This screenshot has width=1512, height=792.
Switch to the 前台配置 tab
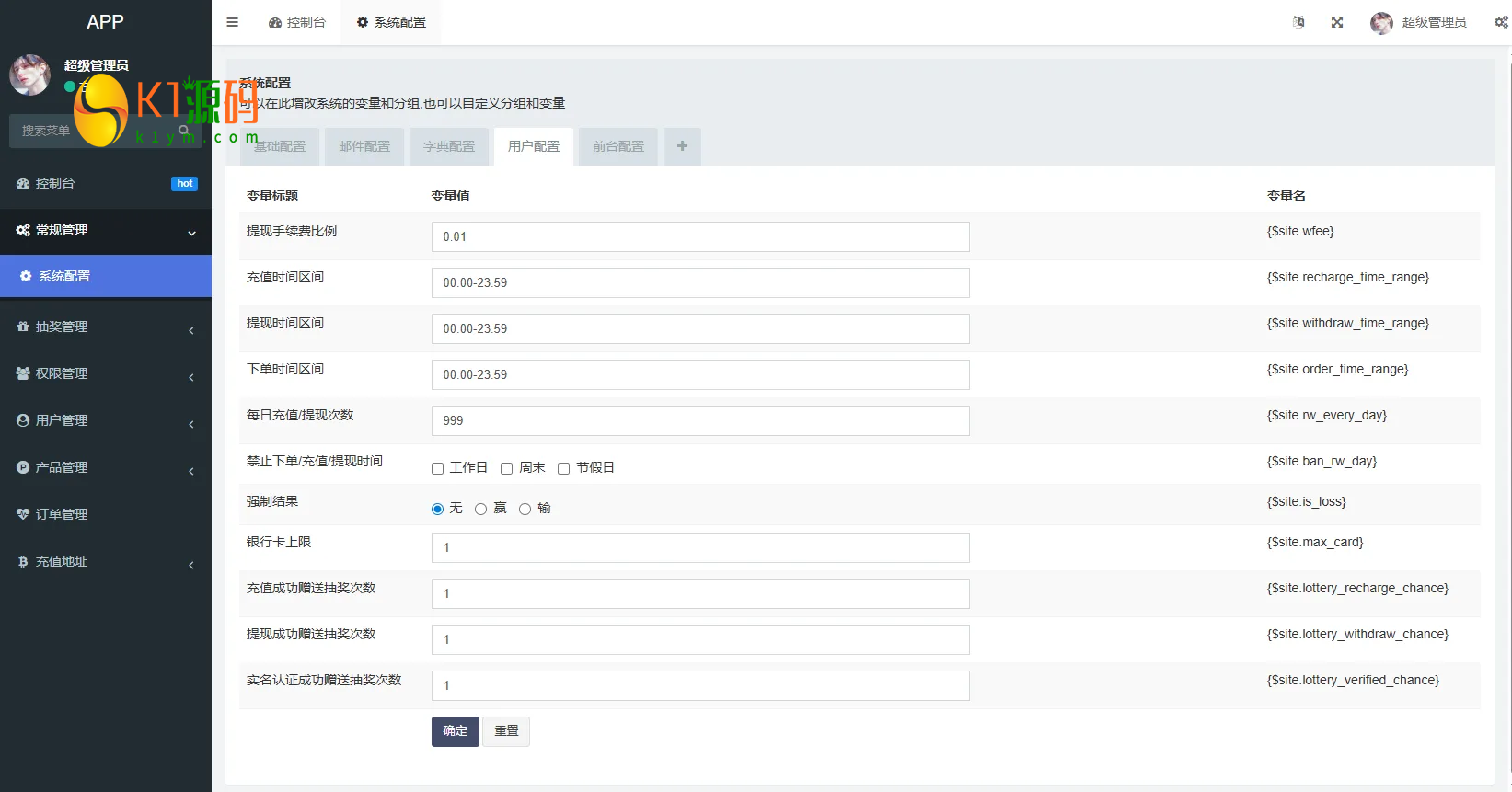pyautogui.click(x=618, y=146)
